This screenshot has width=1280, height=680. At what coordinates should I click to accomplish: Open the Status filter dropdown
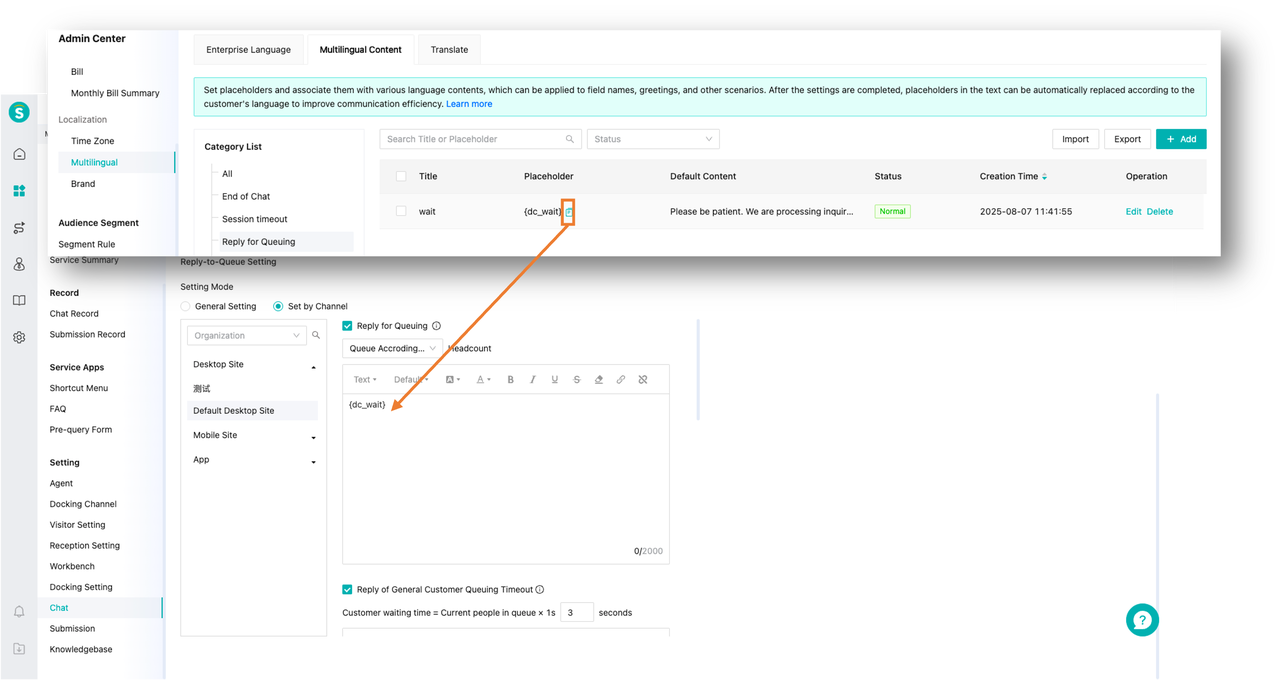pos(653,139)
